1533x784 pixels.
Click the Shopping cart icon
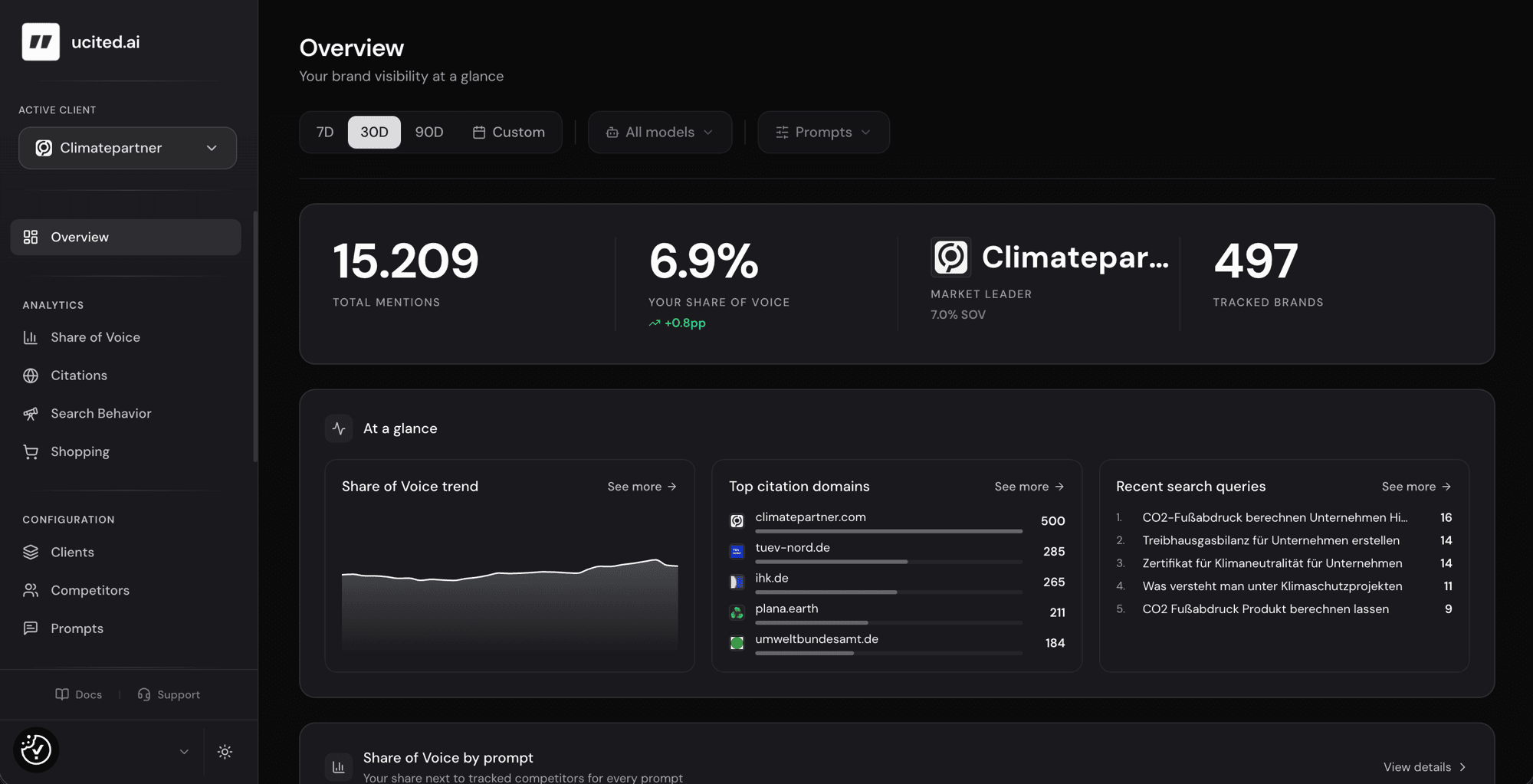(x=31, y=452)
